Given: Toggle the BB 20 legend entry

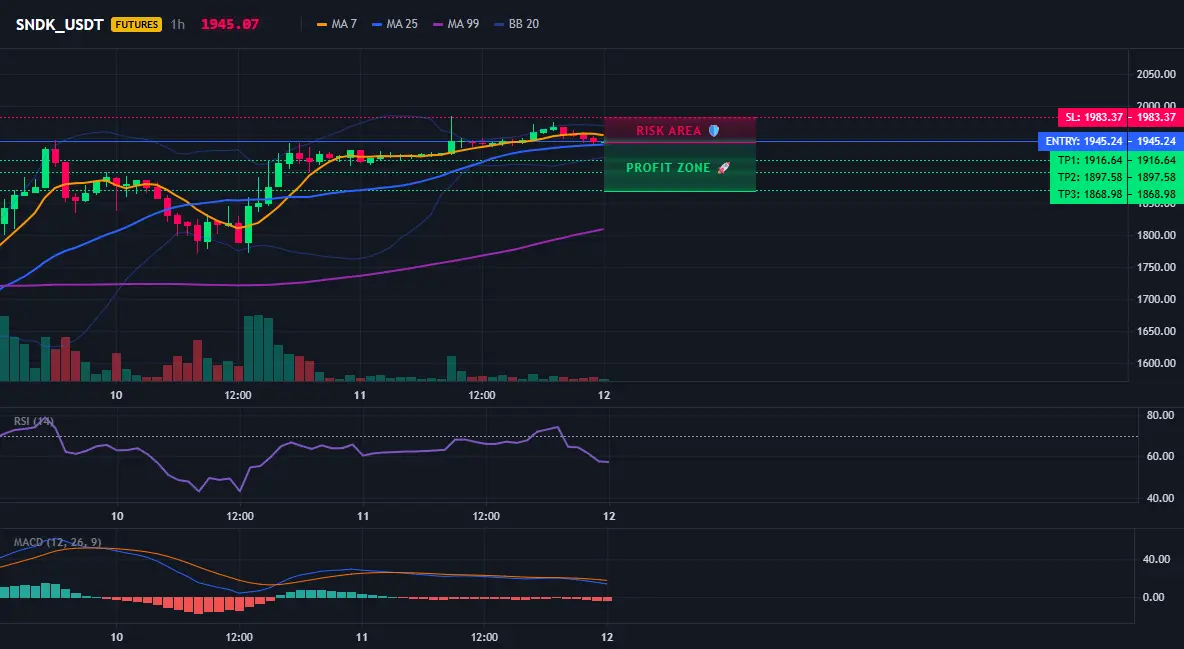Looking at the screenshot, I should (516, 24).
